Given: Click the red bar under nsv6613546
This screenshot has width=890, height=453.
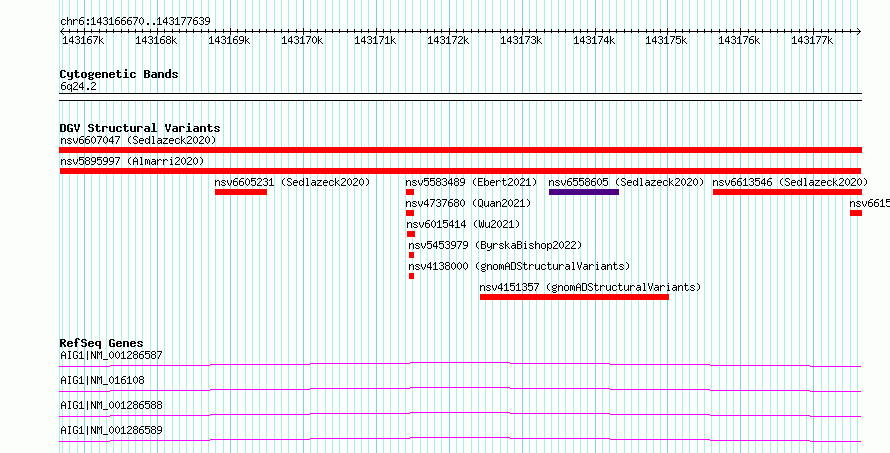Looking at the screenshot, I should [787, 192].
